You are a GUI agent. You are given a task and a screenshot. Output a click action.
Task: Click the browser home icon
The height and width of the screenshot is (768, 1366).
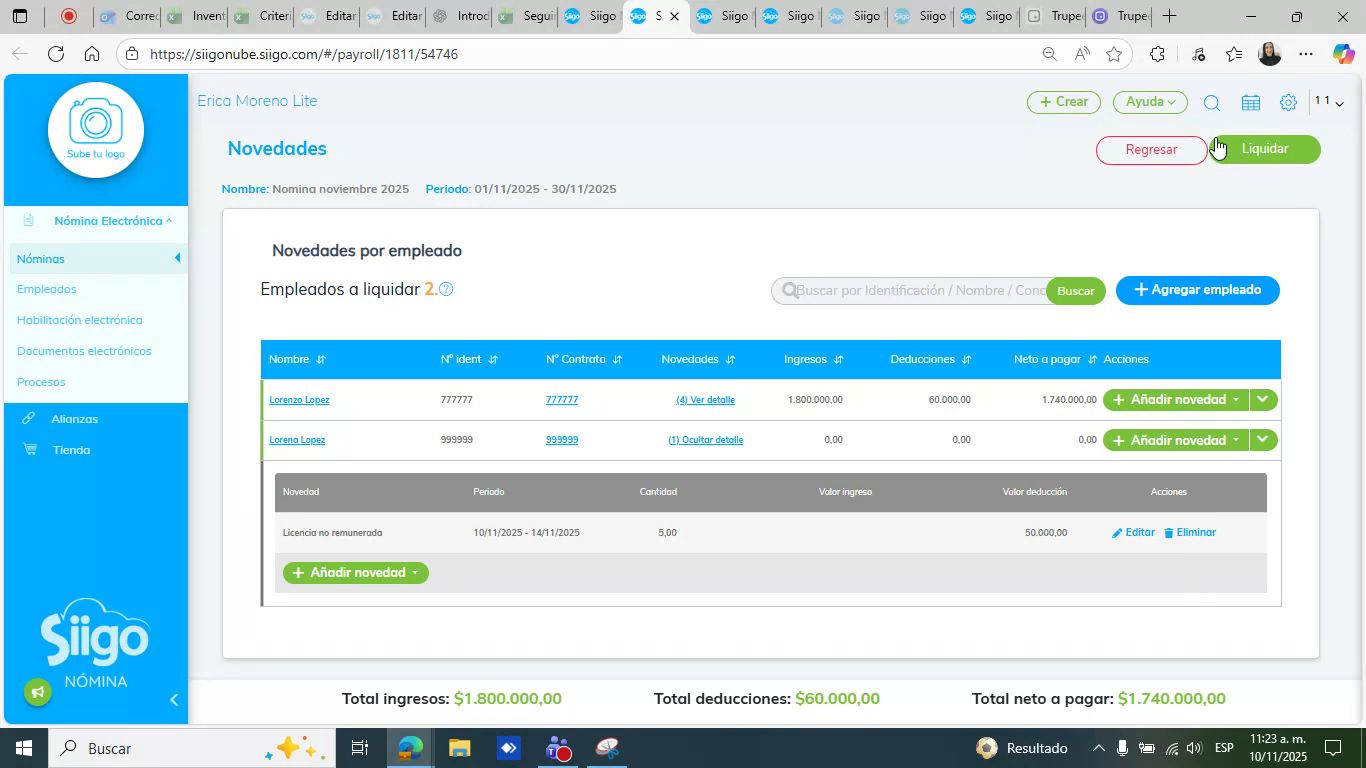coord(92,54)
